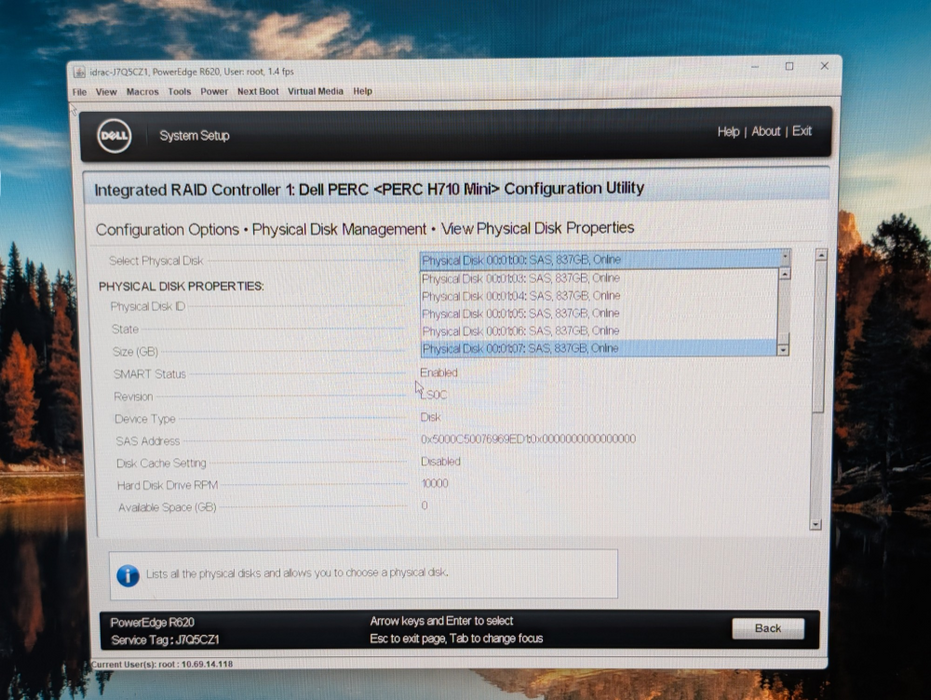Click the SAS Address value
Screen dimensions: 931x700
point(528,439)
